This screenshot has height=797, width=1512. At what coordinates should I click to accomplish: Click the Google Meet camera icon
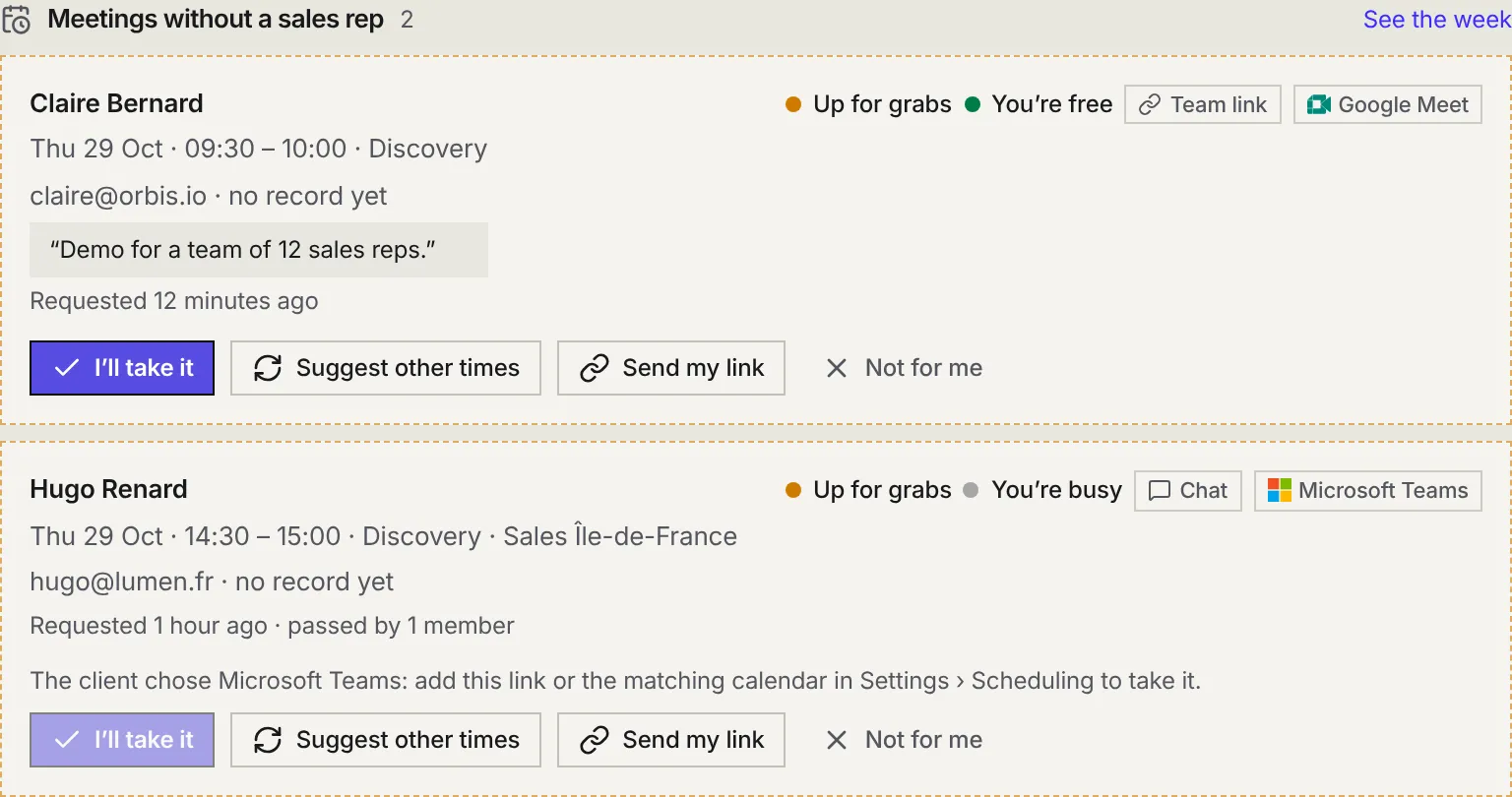click(x=1319, y=104)
